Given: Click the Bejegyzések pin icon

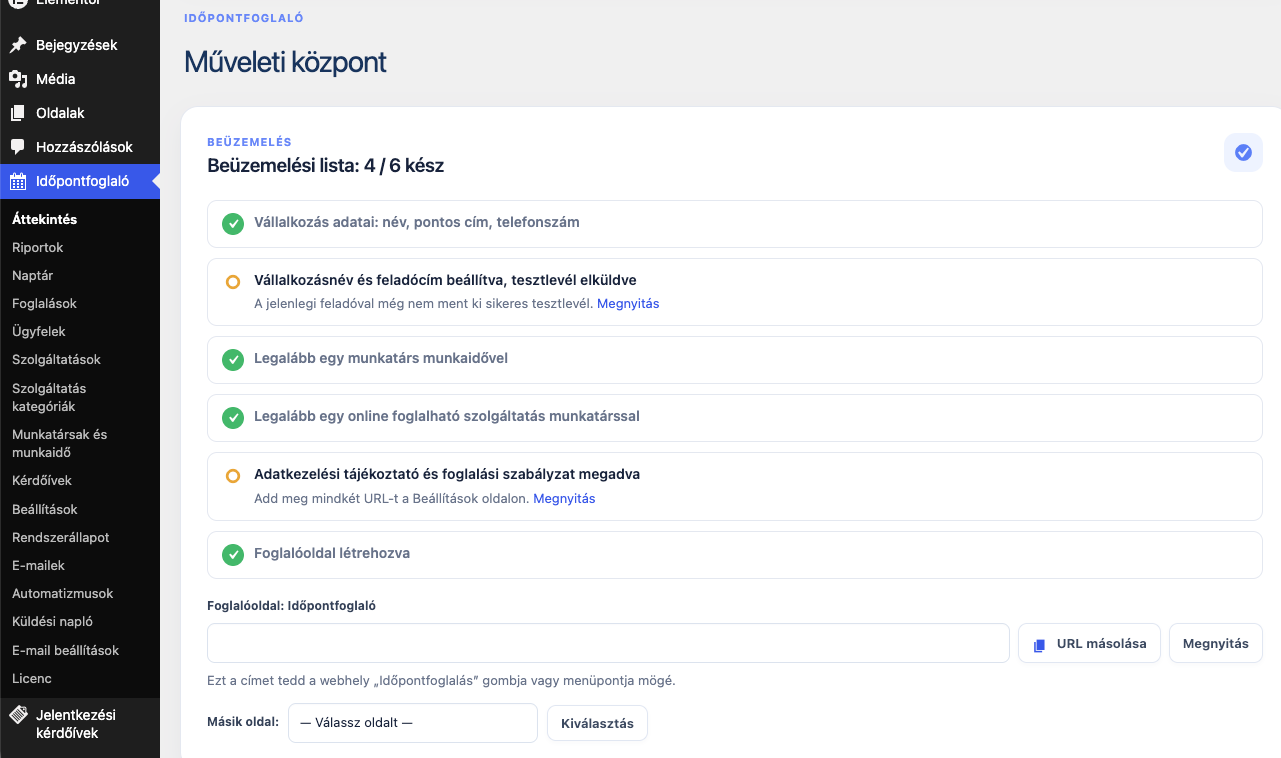Looking at the screenshot, I should 18,45.
